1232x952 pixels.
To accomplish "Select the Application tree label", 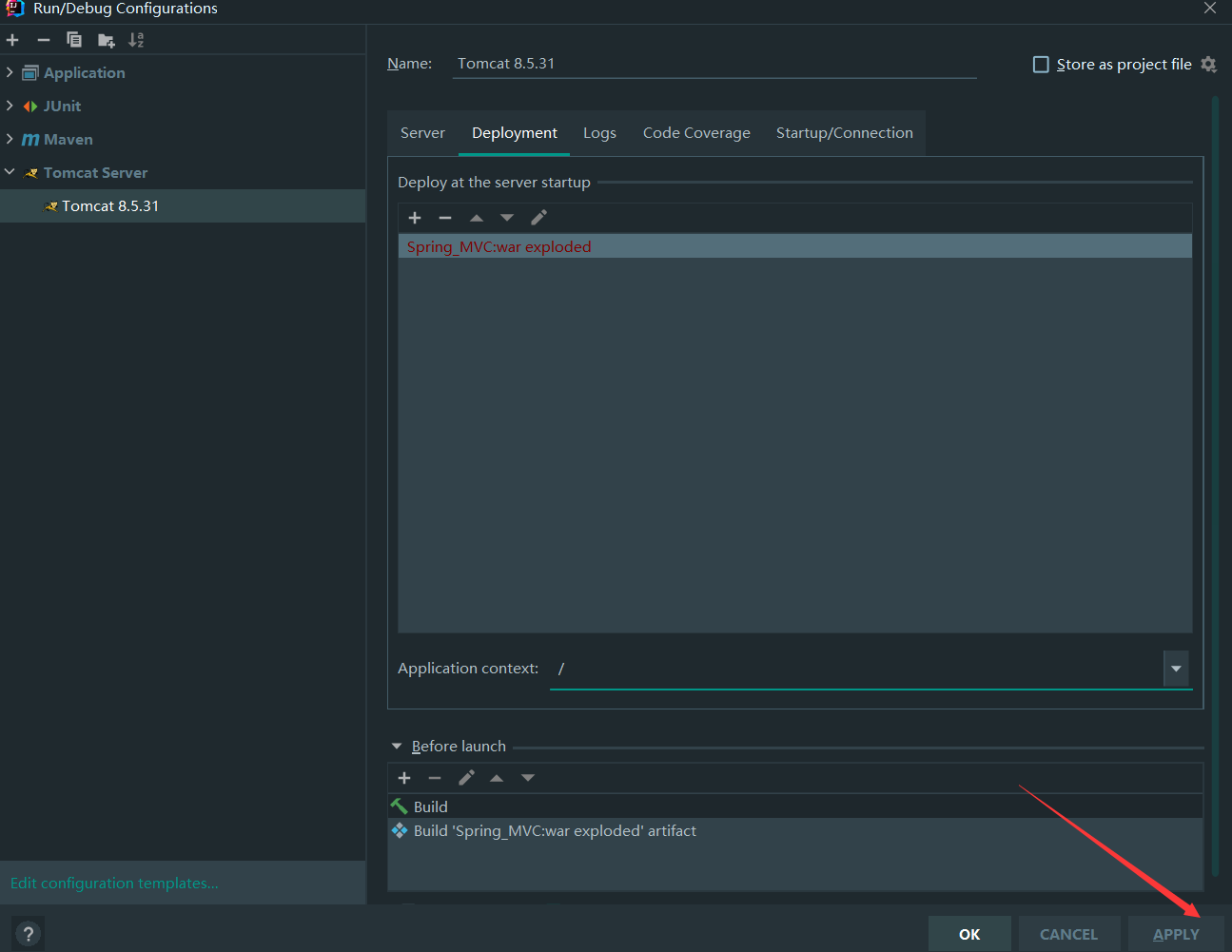I will click(x=84, y=72).
